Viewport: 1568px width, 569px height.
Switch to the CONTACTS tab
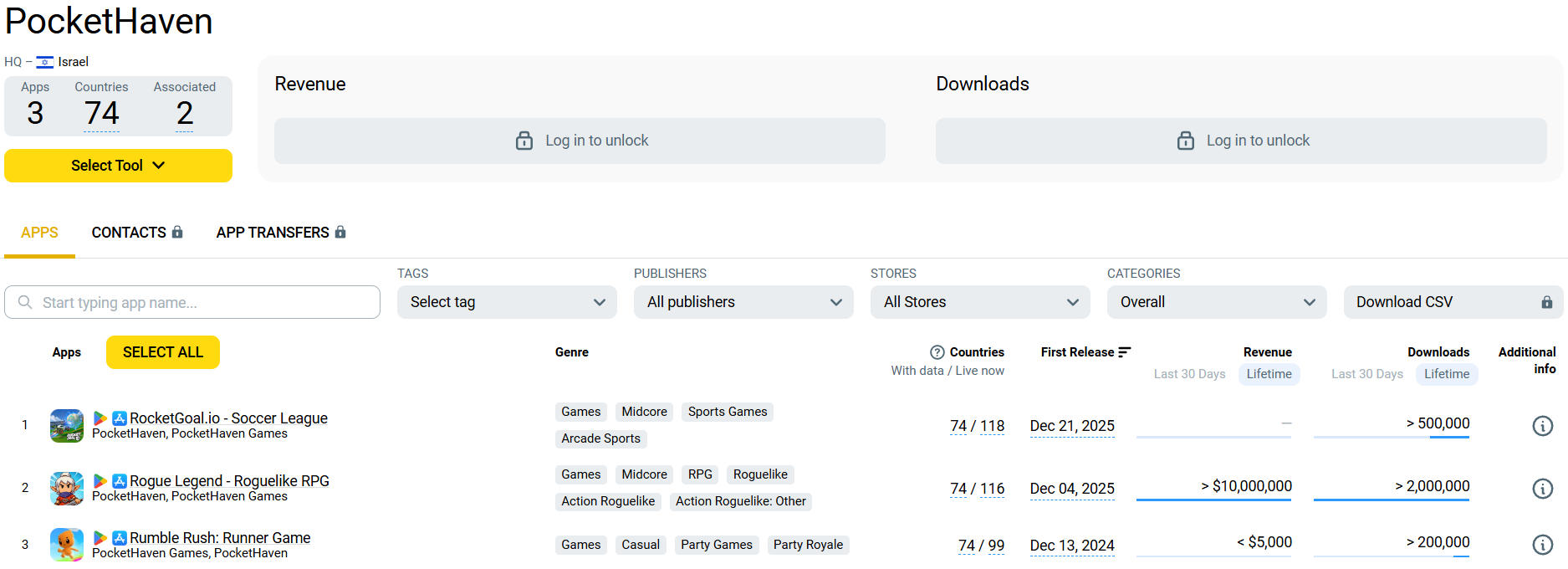[x=137, y=233]
